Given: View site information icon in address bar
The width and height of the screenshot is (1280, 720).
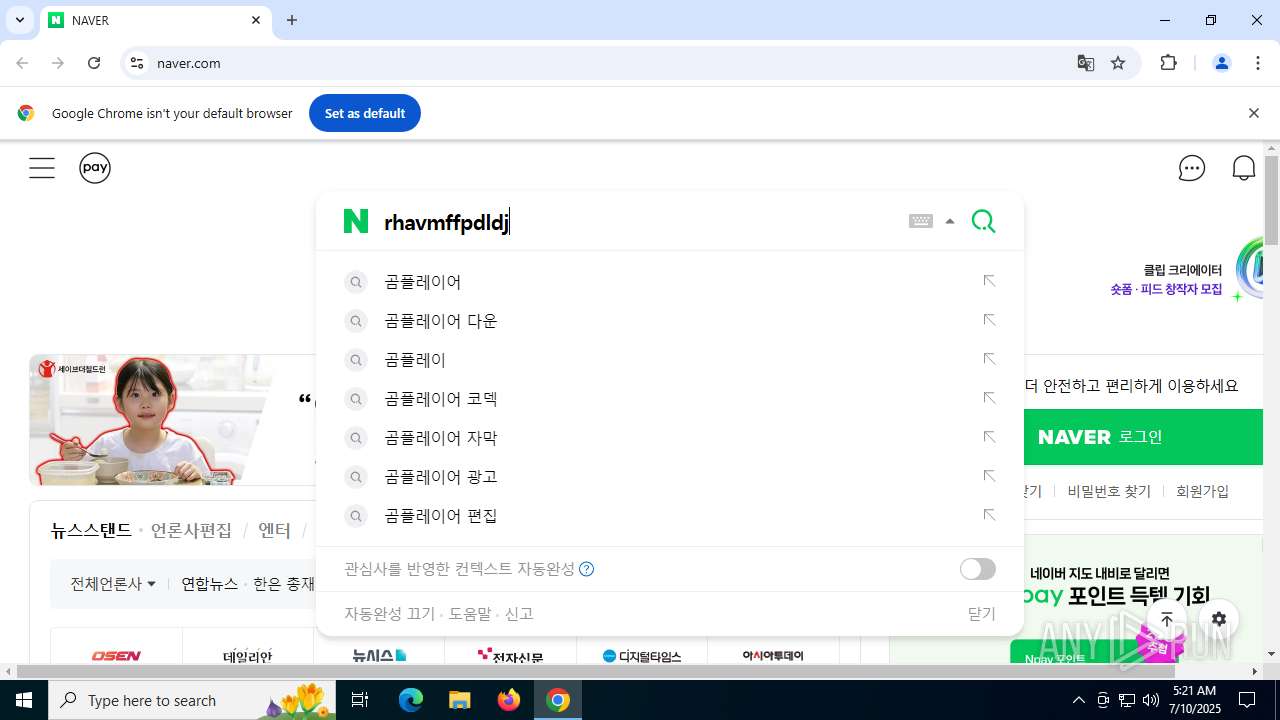Looking at the screenshot, I should (x=137, y=63).
